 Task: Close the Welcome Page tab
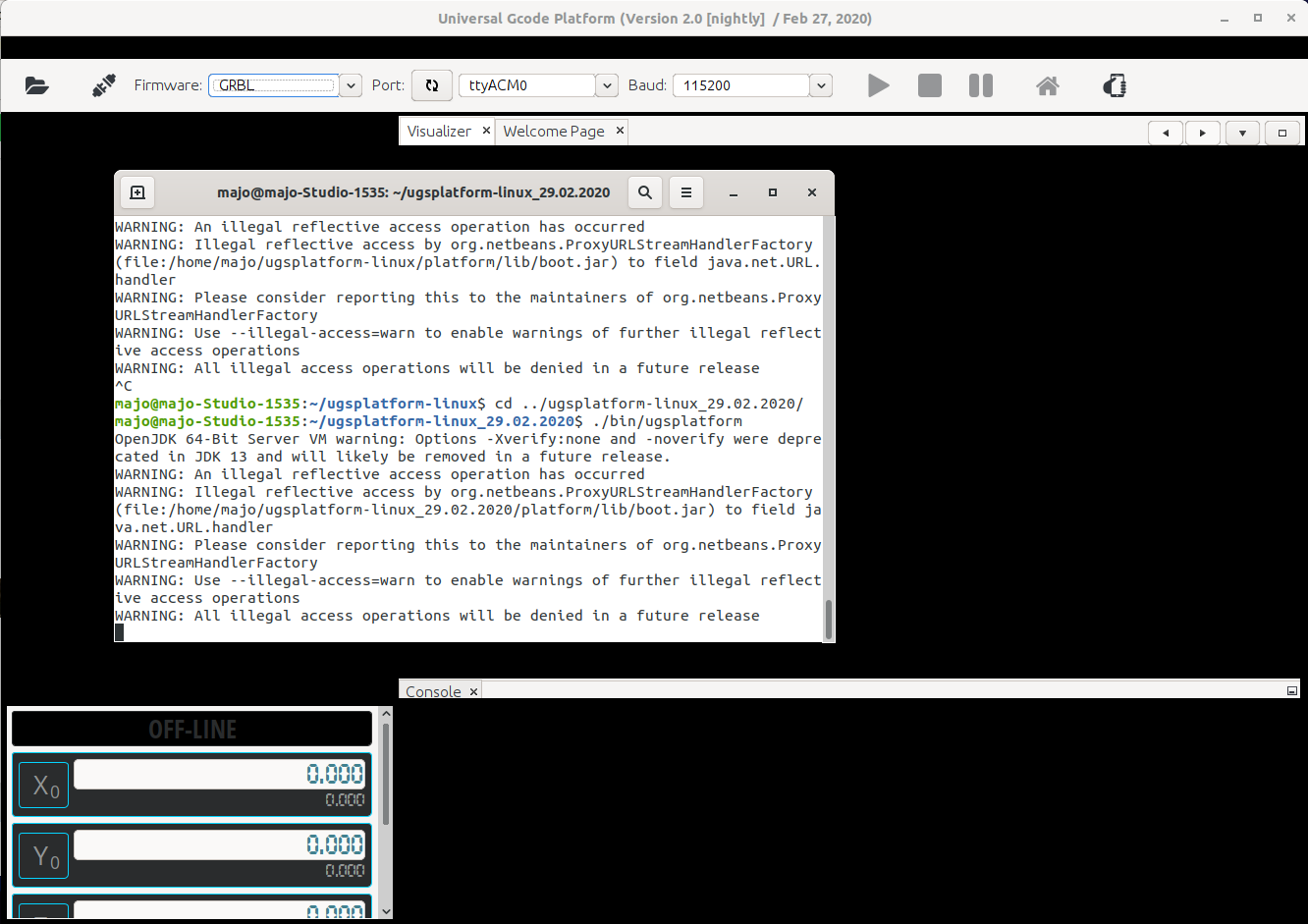click(x=620, y=131)
